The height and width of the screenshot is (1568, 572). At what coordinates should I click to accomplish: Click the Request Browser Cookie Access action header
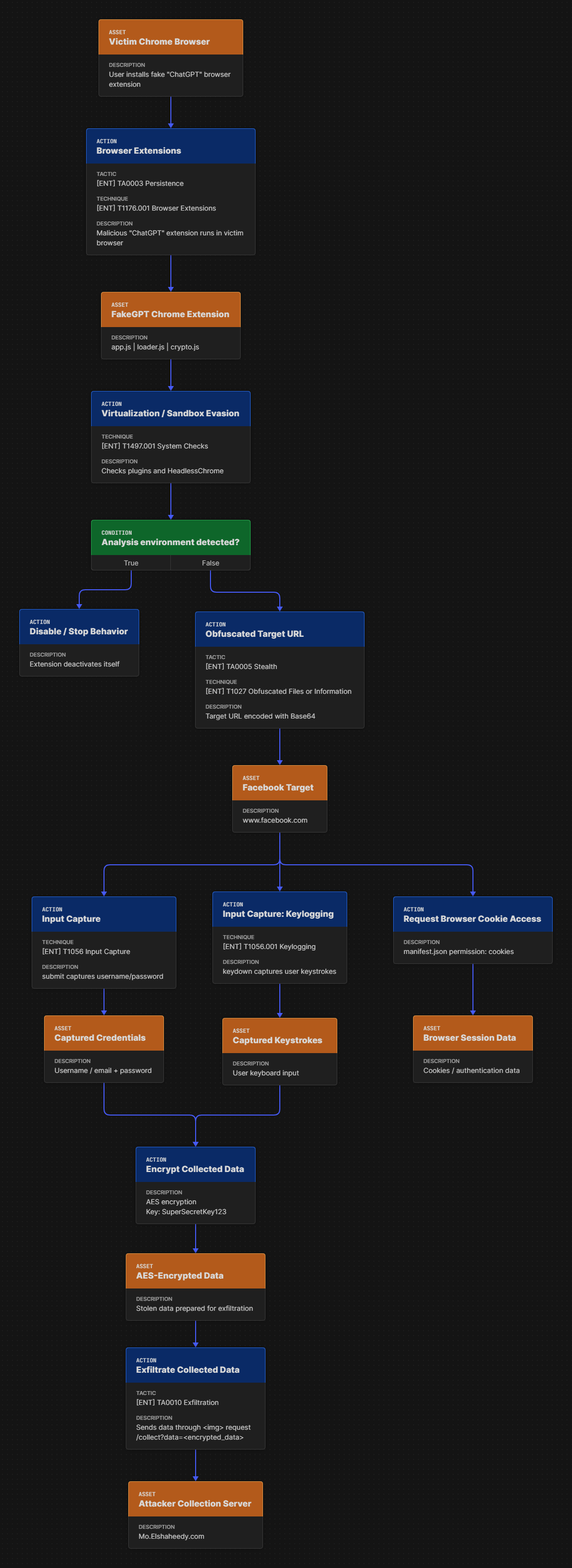[472, 914]
